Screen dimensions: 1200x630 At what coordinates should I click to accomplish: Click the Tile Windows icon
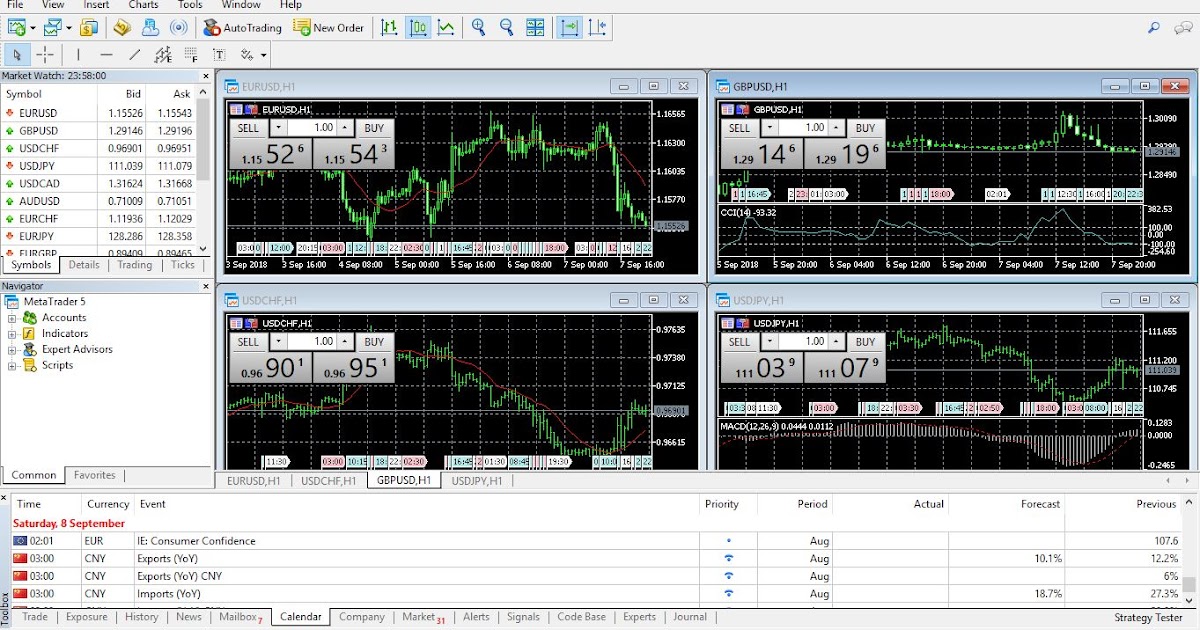[536, 28]
